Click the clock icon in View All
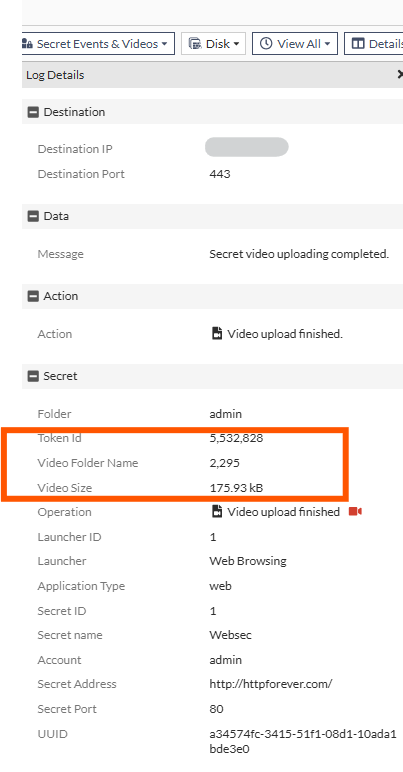The image size is (403, 772). click(266, 44)
